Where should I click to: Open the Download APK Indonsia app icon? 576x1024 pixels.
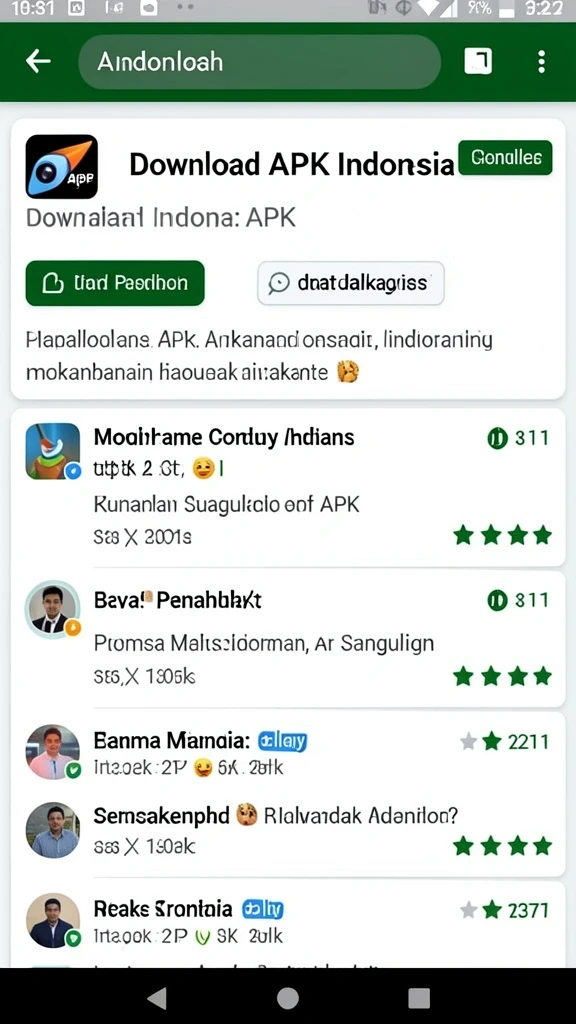click(x=61, y=167)
